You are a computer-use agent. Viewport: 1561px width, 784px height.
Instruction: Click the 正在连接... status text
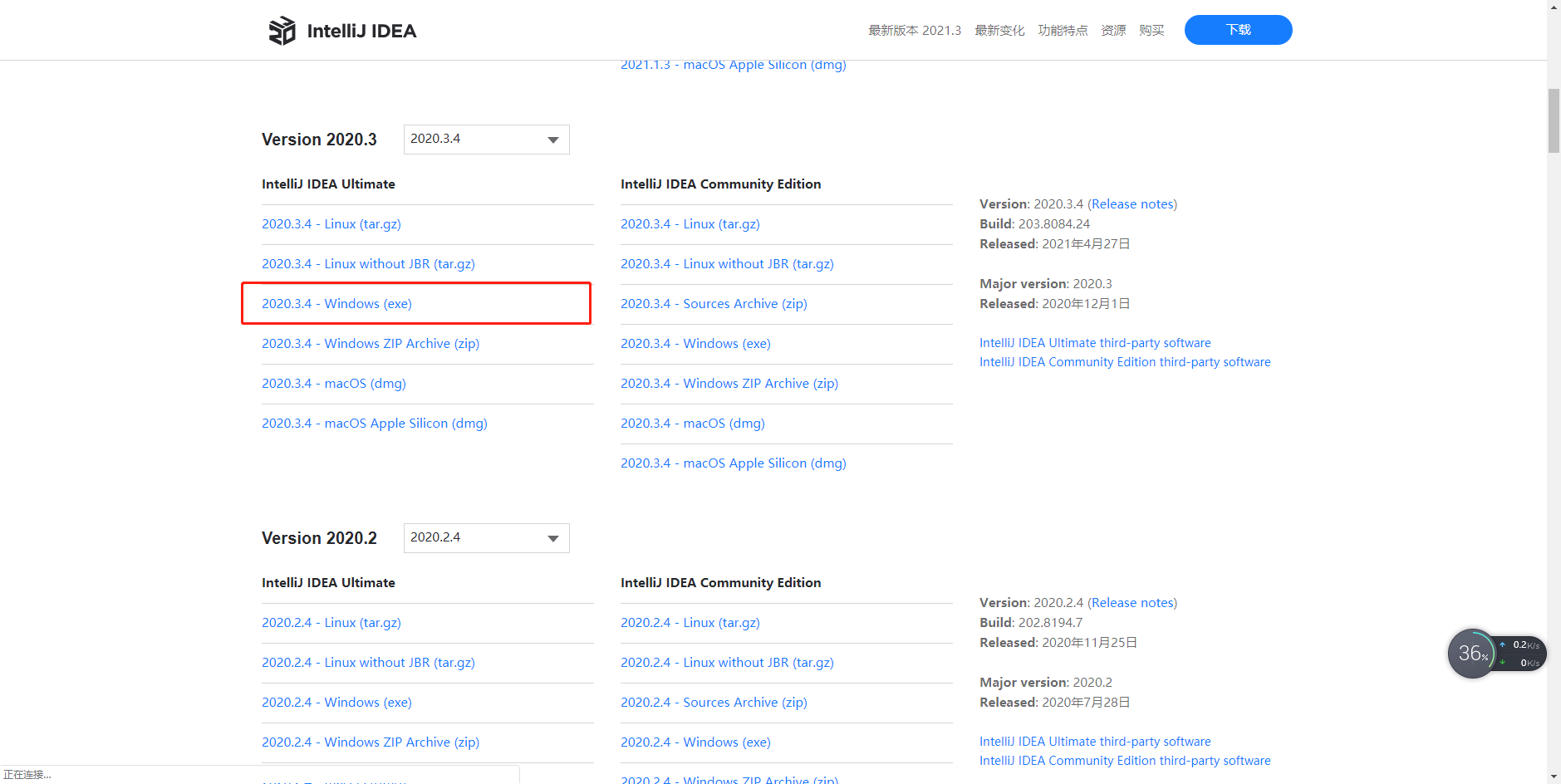[x=27, y=775]
